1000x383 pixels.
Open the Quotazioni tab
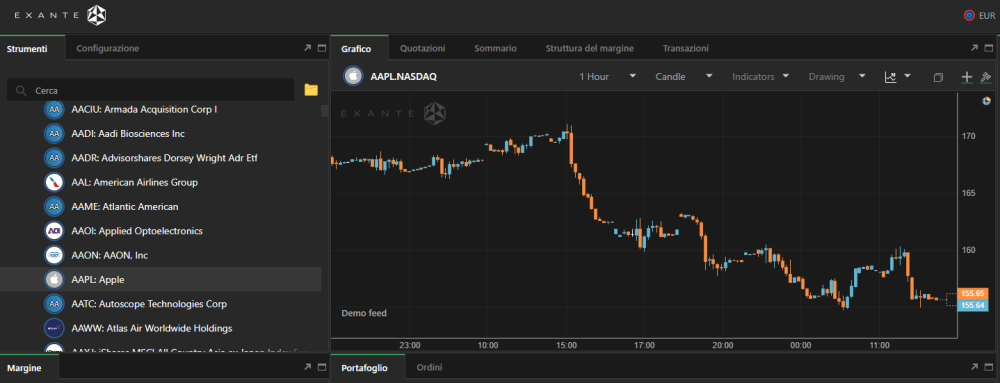pos(422,48)
